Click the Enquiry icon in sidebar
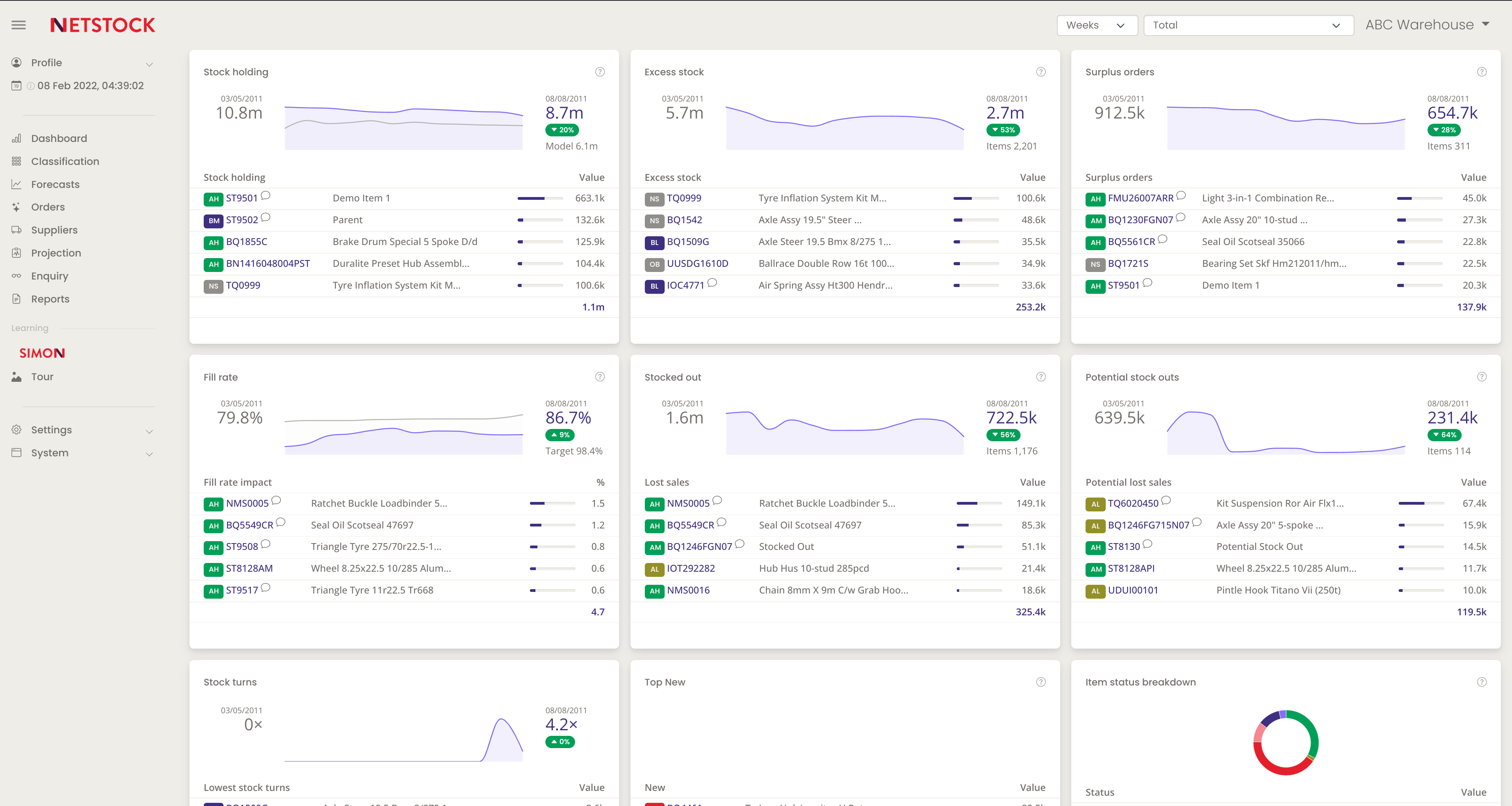 [x=17, y=276]
